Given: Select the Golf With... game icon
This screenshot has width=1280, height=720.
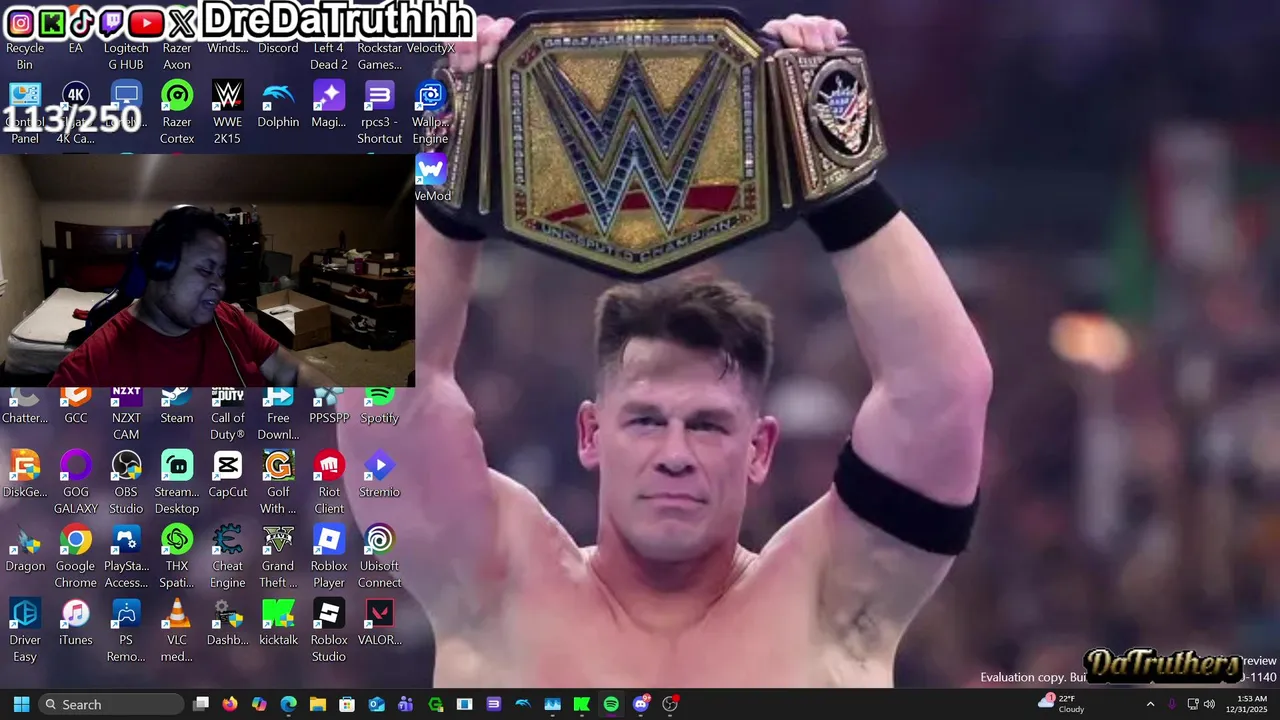Looking at the screenshot, I should (x=278, y=466).
